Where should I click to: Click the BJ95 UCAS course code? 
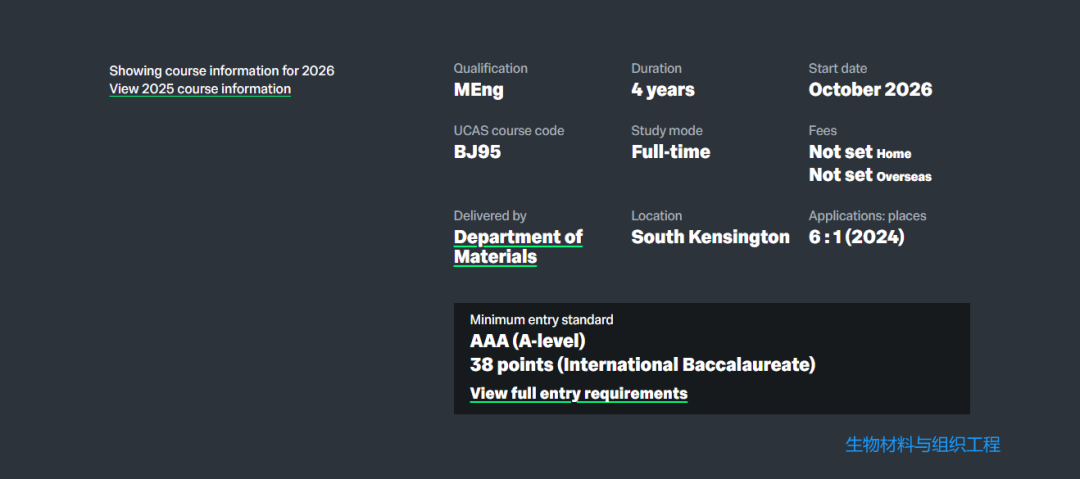point(477,152)
